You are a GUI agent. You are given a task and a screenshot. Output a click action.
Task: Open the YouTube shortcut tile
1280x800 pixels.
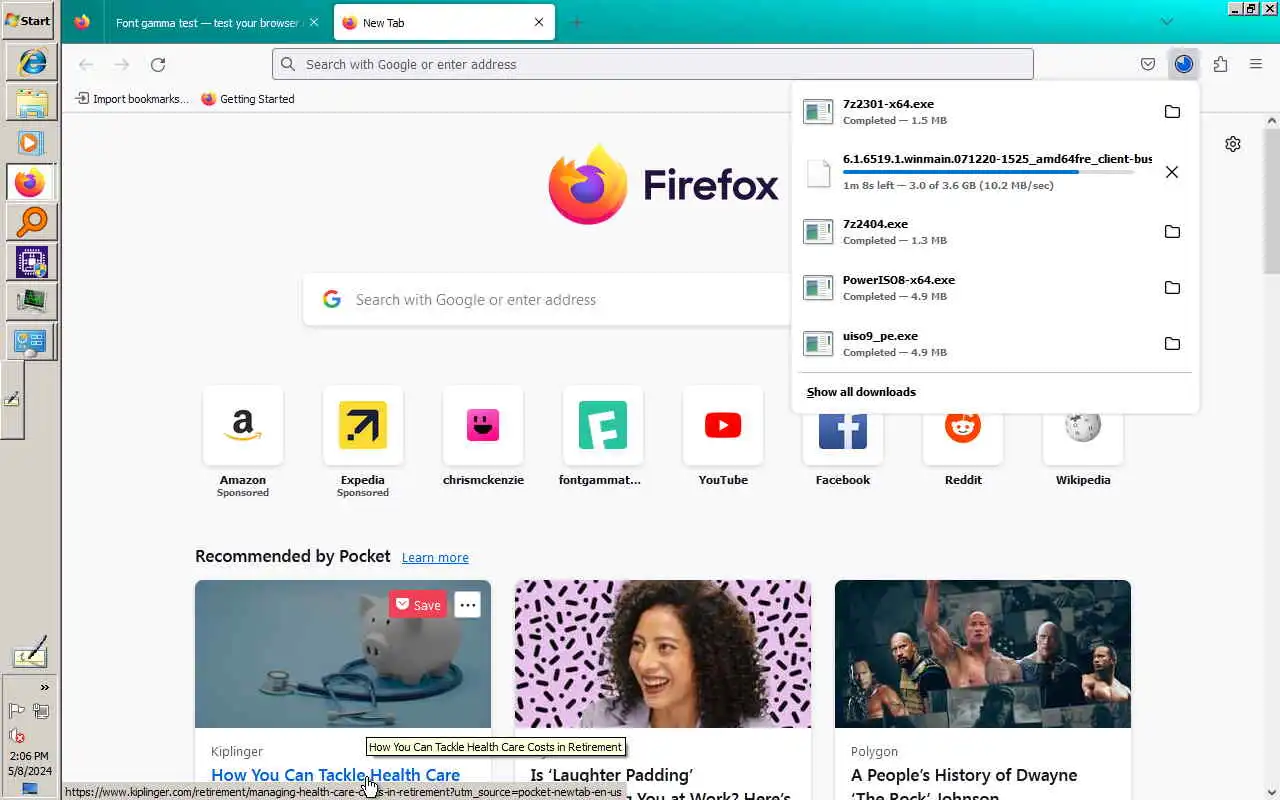click(x=723, y=426)
